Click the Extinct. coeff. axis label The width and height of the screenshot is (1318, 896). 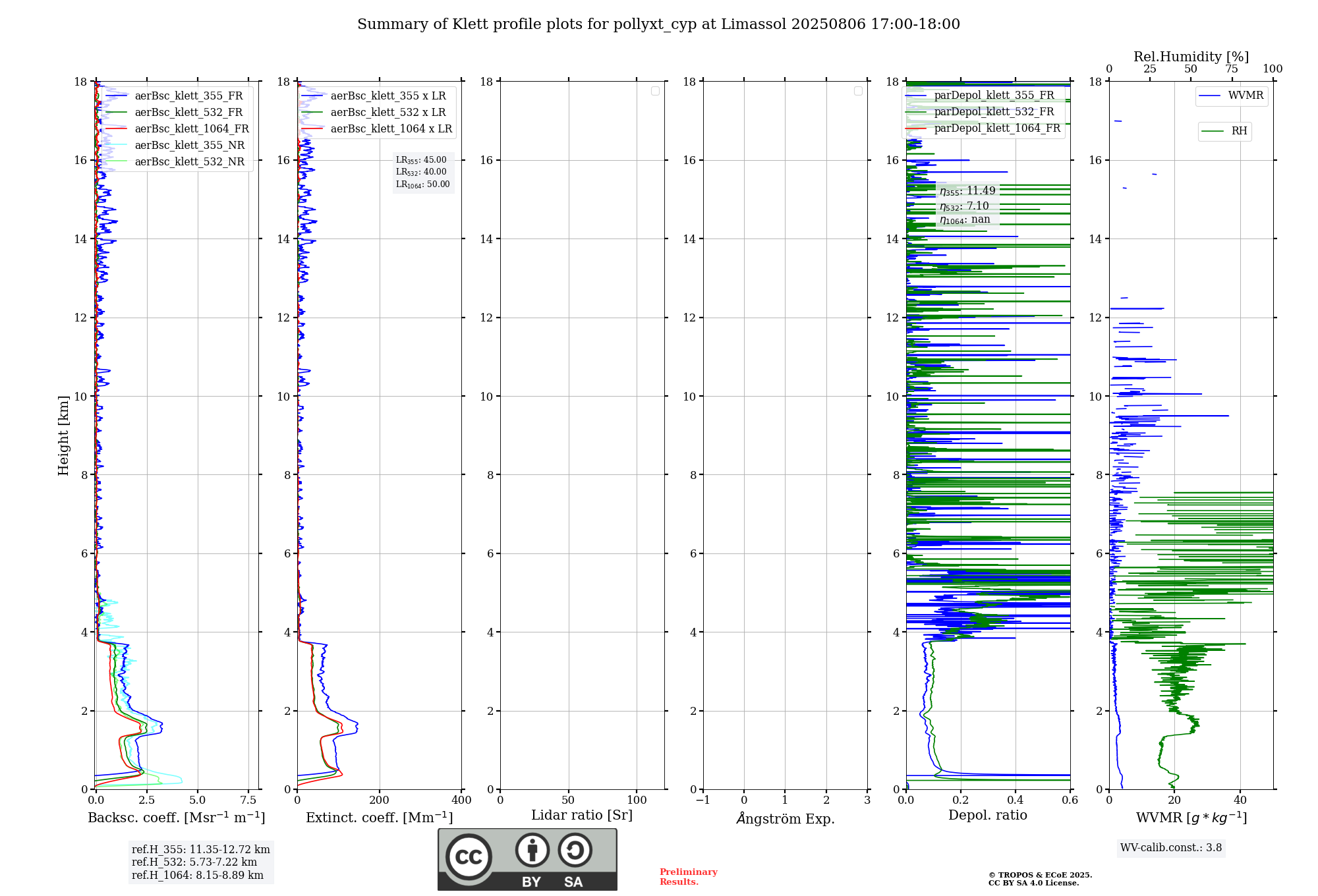click(x=380, y=818)
